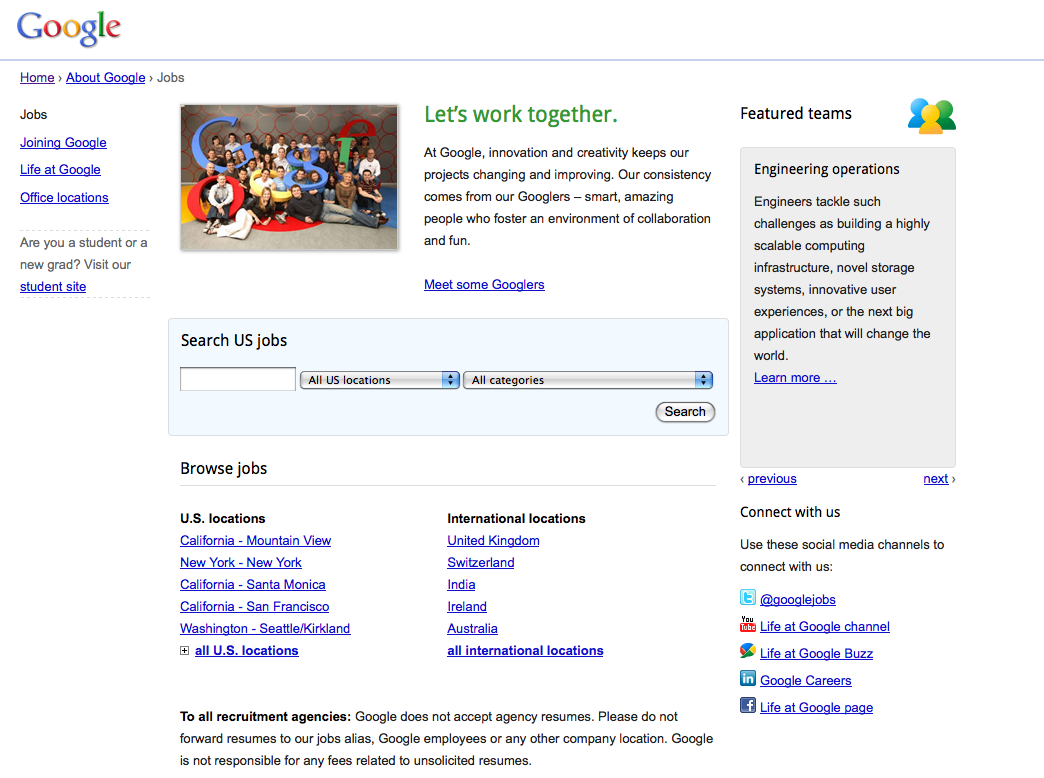Show previous featured team
1044x778 pixels.
(772, 479)
